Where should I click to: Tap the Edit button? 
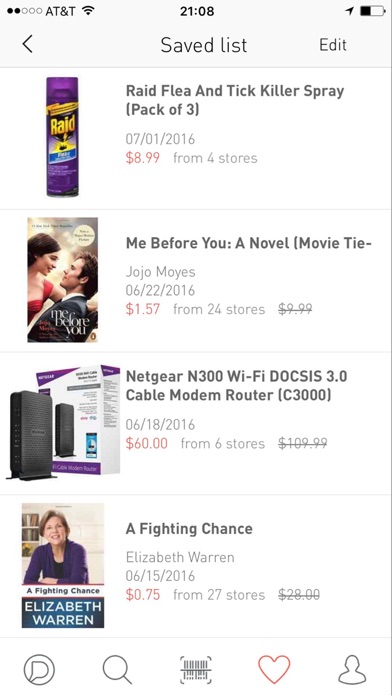click(x=333, y=45)
